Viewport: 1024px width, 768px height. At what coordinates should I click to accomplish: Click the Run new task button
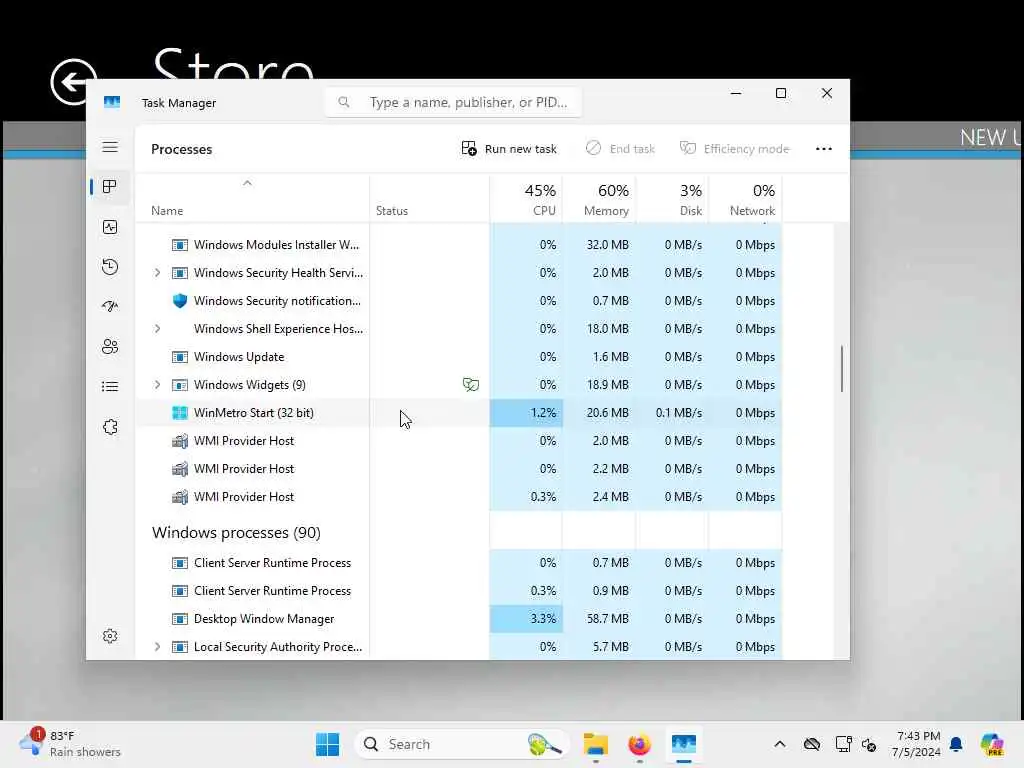click(x=509, y=149)
